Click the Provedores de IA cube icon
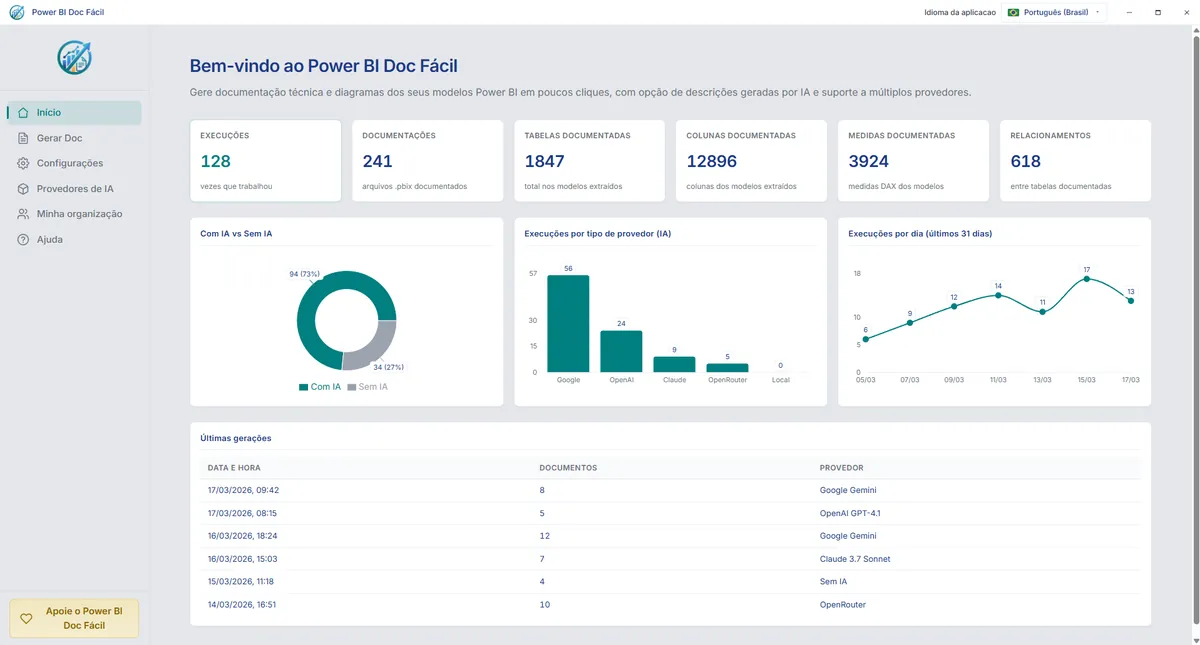Image resolution: width=1200 pixels, height=645 pixels. [x=23, y=189]
